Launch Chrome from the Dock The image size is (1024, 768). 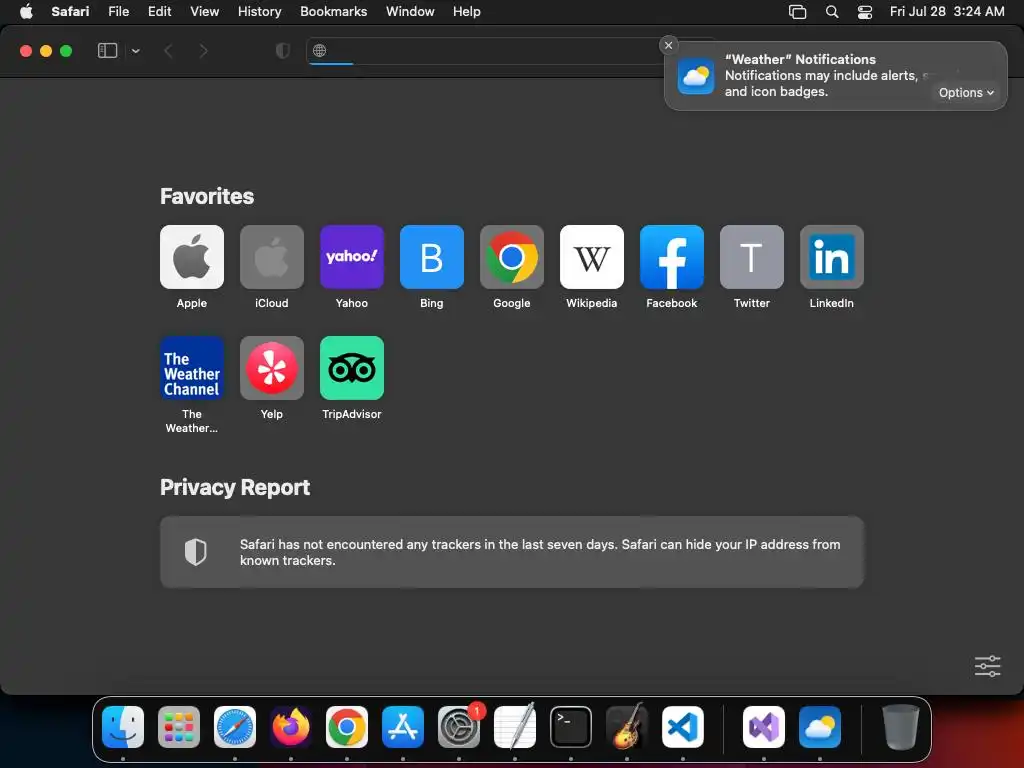[347, 727]
